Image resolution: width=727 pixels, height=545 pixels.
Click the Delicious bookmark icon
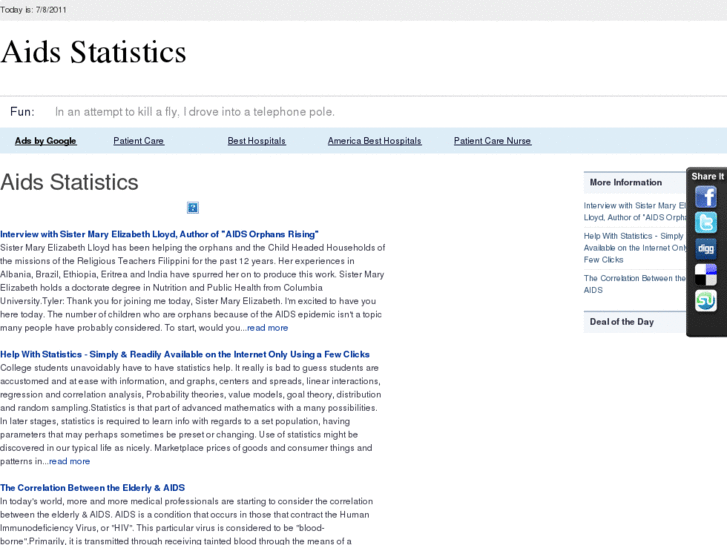(706, 275)
